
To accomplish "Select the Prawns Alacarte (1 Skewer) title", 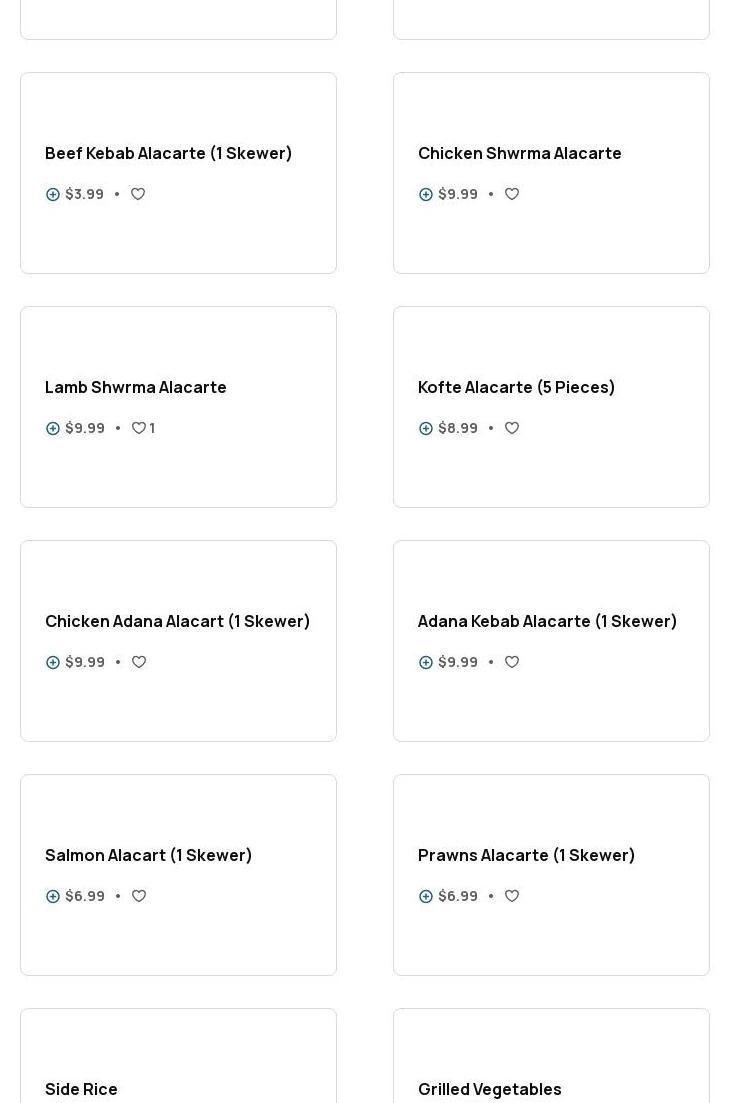I will pos(526,855).
